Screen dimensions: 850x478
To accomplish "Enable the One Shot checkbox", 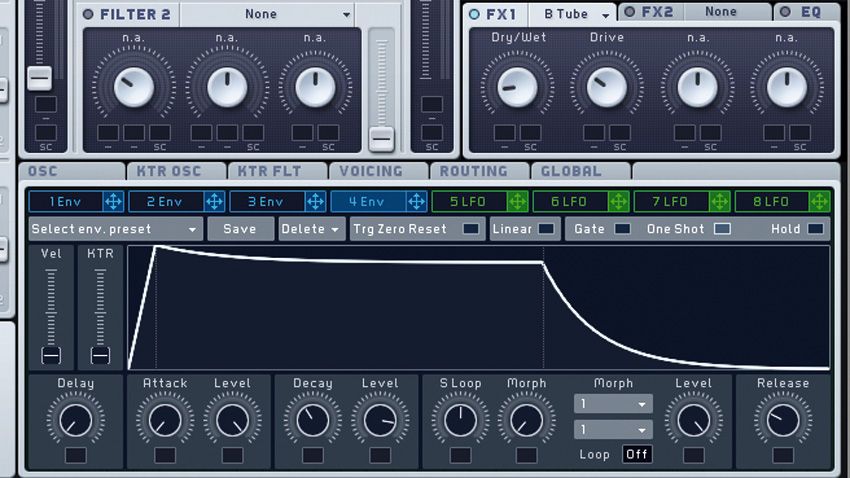I will point(722,229).
